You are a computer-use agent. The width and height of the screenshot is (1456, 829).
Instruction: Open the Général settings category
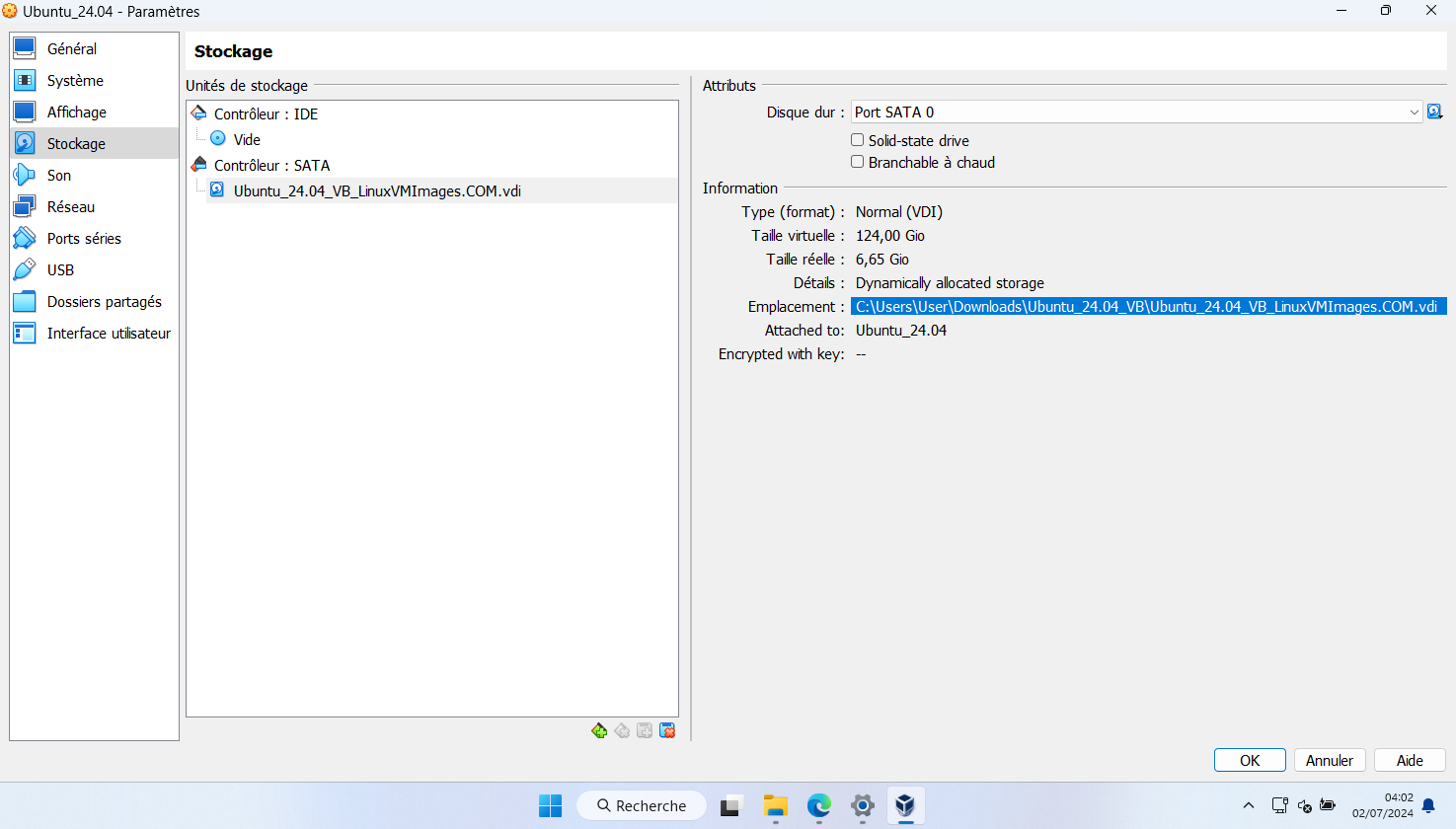click(94, 48)
